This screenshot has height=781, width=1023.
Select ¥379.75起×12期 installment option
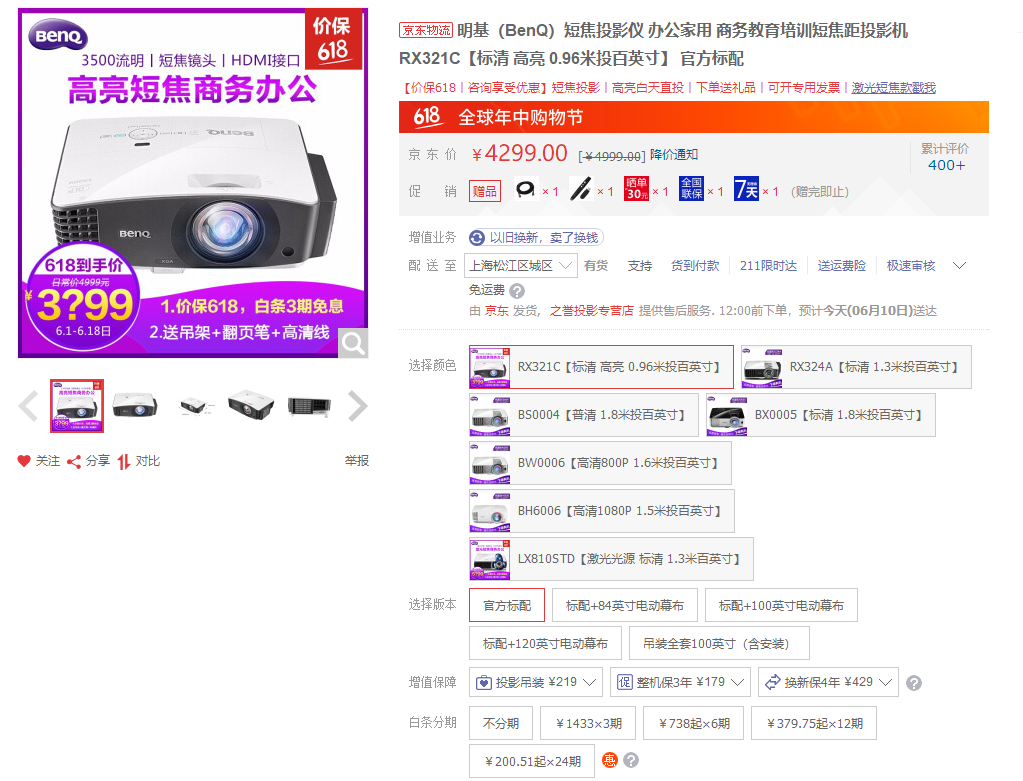pos(814,723)
